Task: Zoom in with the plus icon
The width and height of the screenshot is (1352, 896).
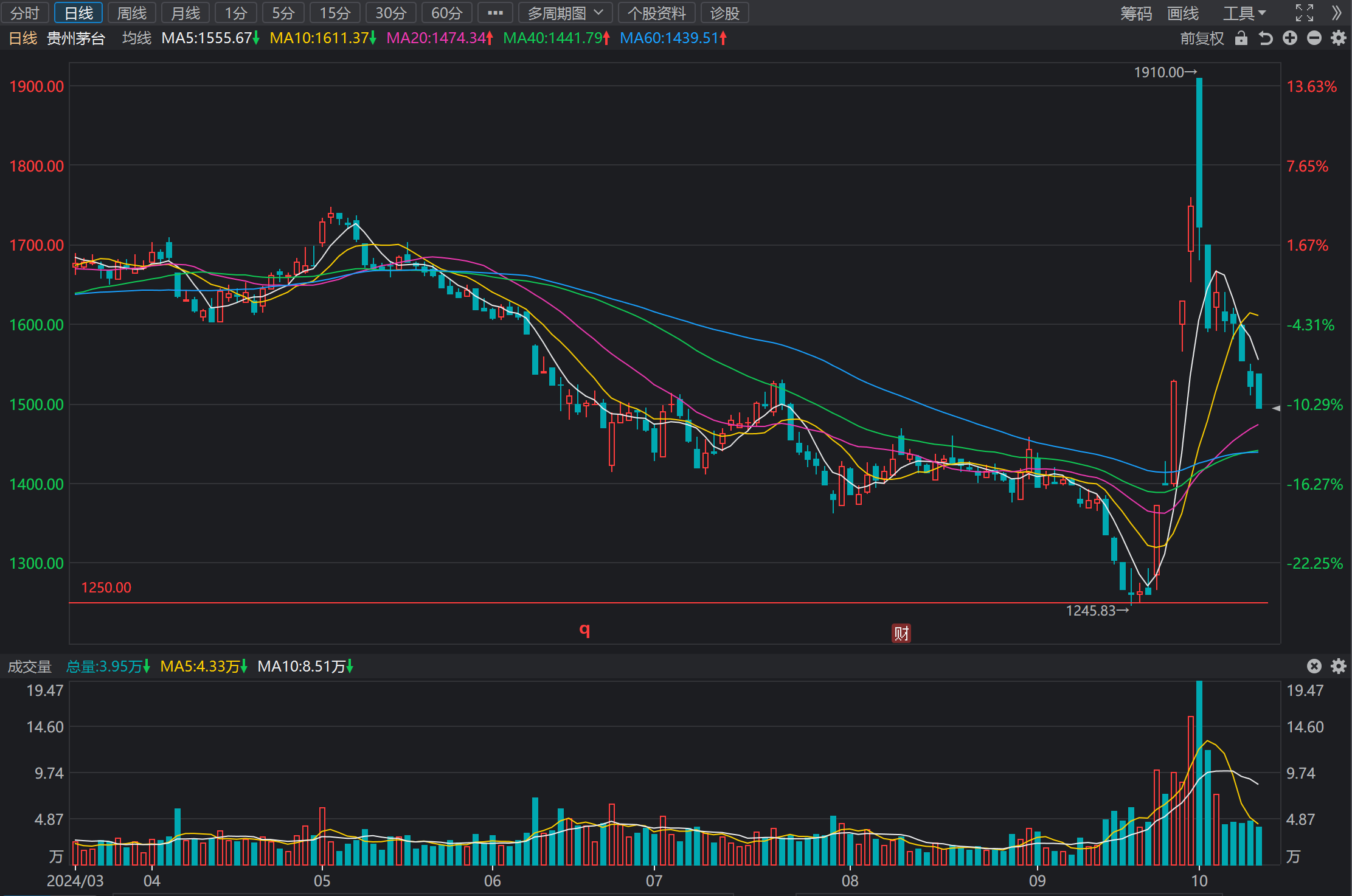Action: pos(1290,38)
